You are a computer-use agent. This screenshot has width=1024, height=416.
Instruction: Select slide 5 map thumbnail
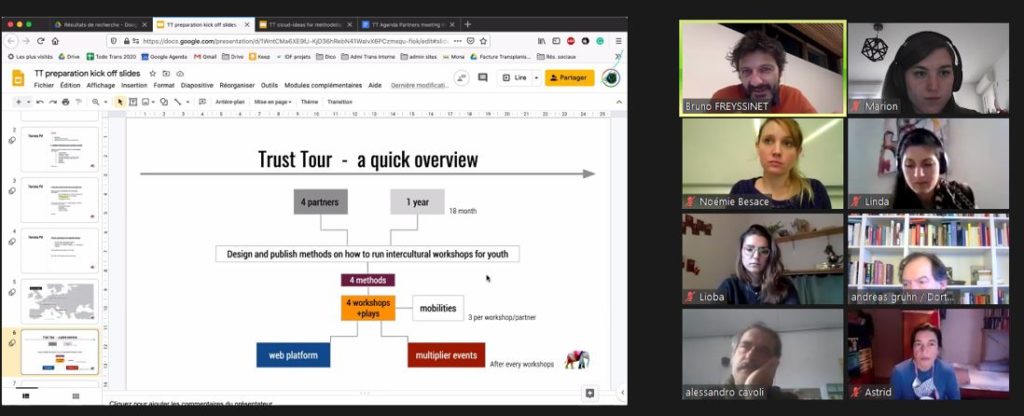[59, 301]
